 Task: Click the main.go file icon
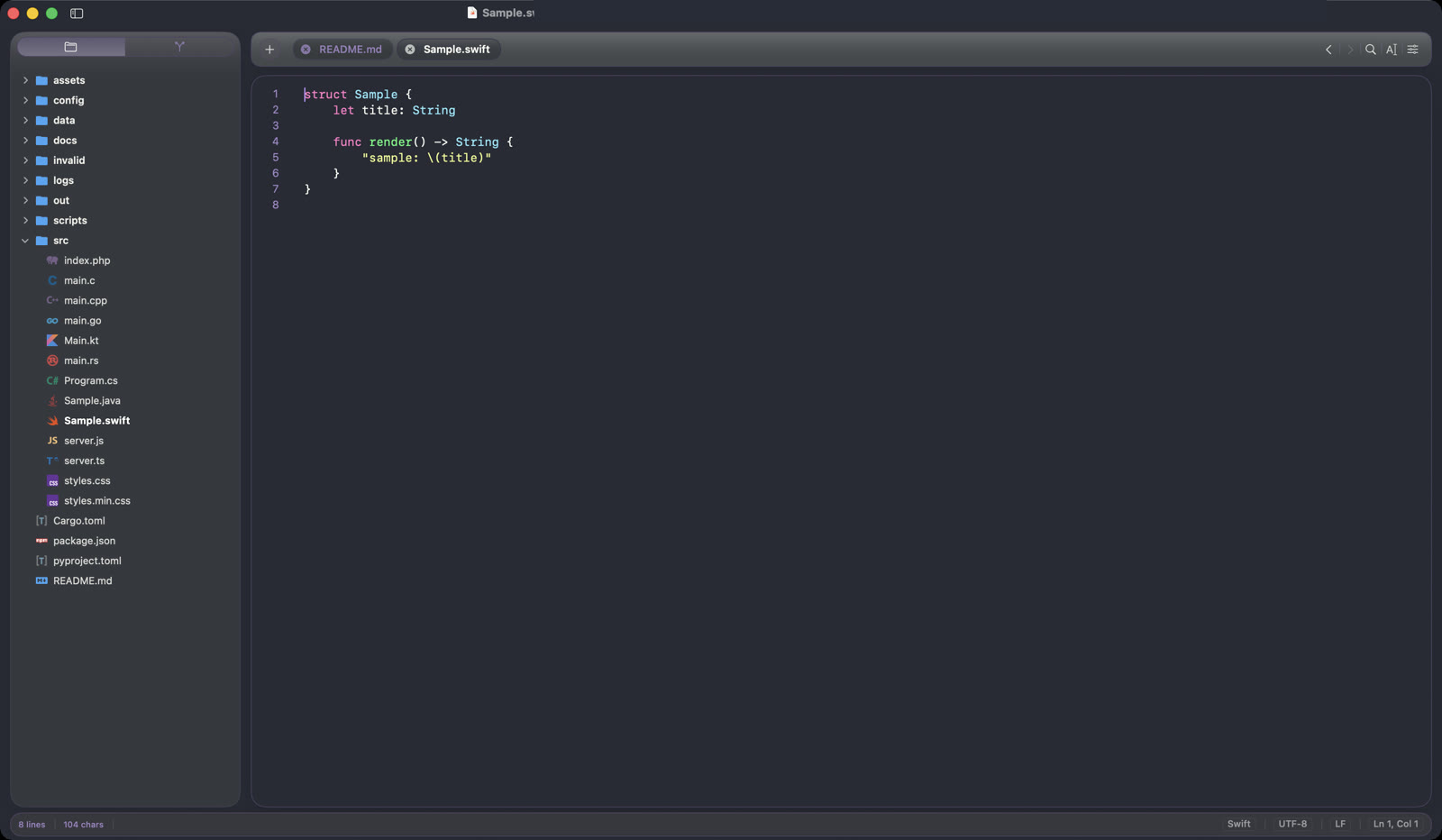tap(52, 321)
